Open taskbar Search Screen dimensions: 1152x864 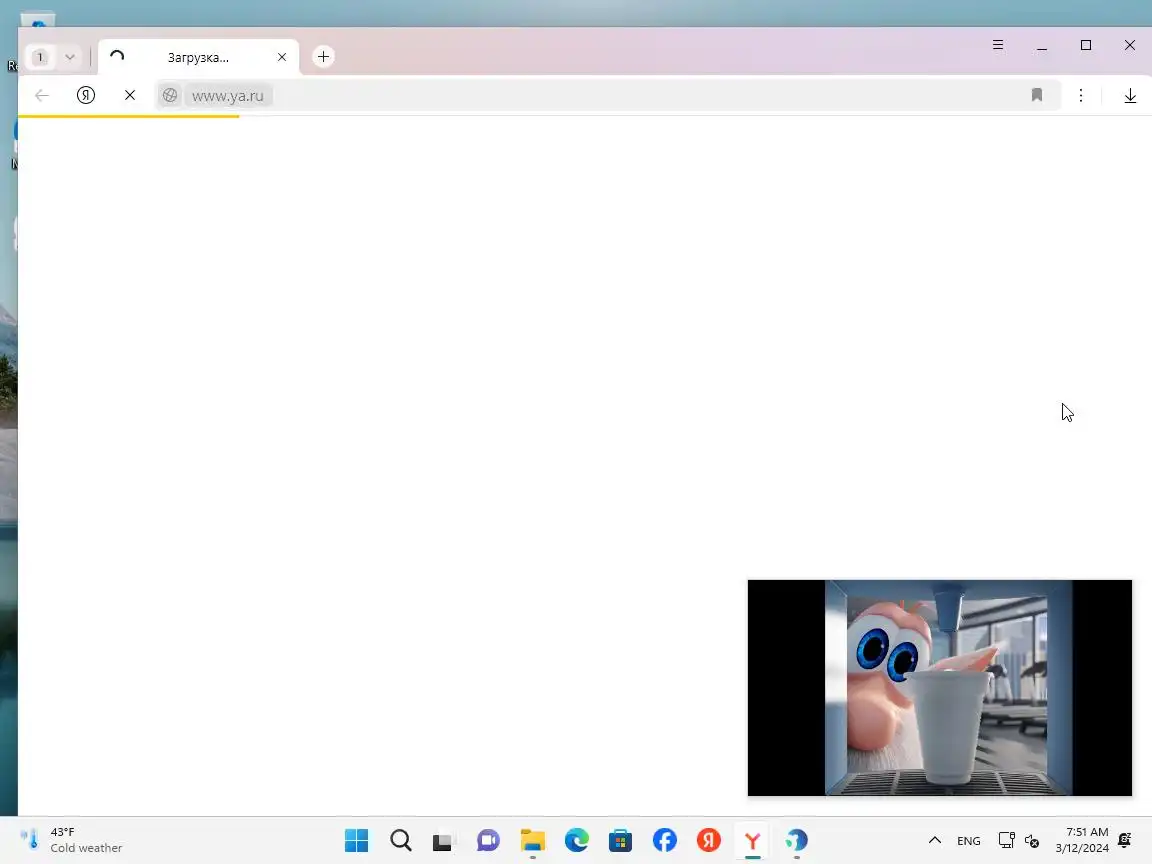pyautogui.click(x=400, y=840)
